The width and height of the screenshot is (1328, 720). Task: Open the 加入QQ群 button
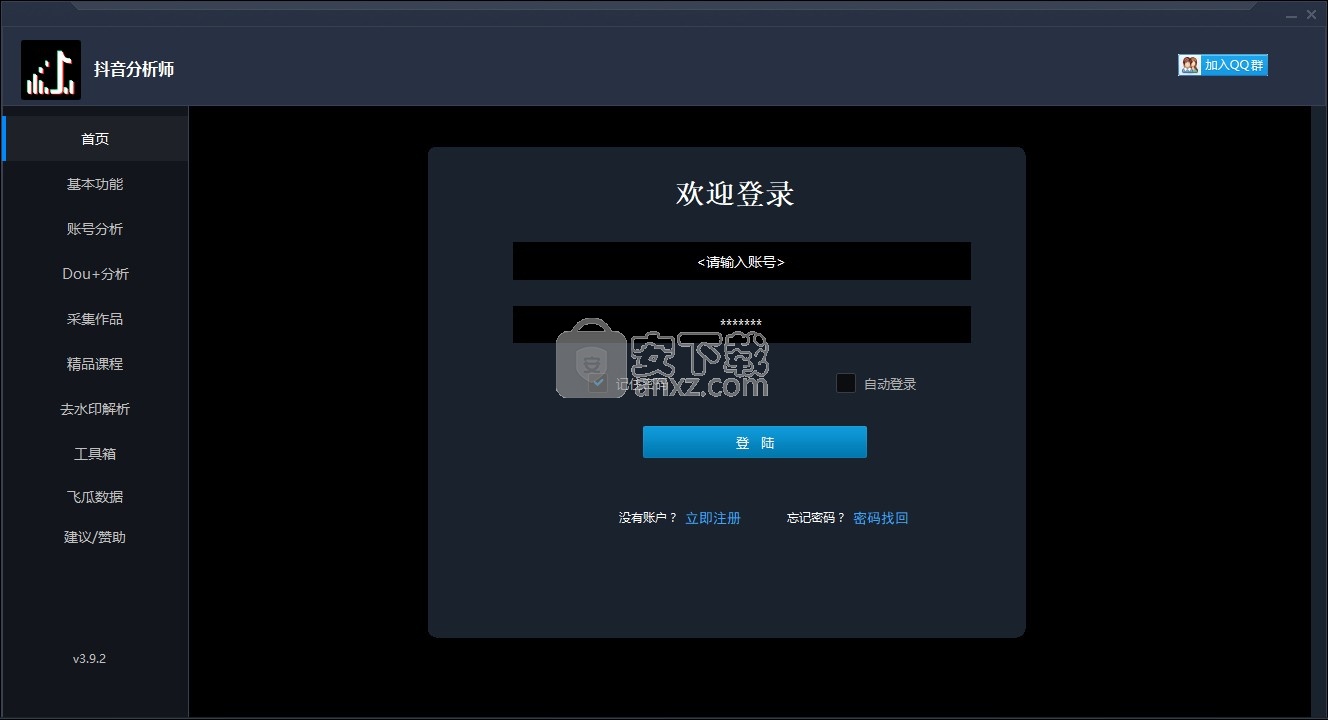[1223, 65]
